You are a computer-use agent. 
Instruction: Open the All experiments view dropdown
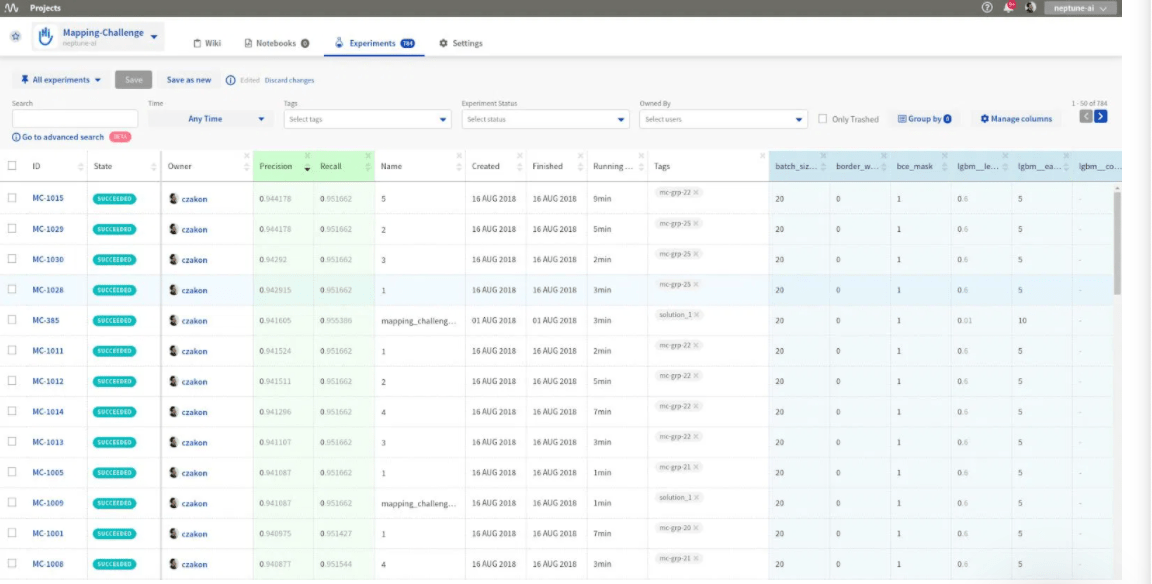pyautogui.click(x=61, y=80)
